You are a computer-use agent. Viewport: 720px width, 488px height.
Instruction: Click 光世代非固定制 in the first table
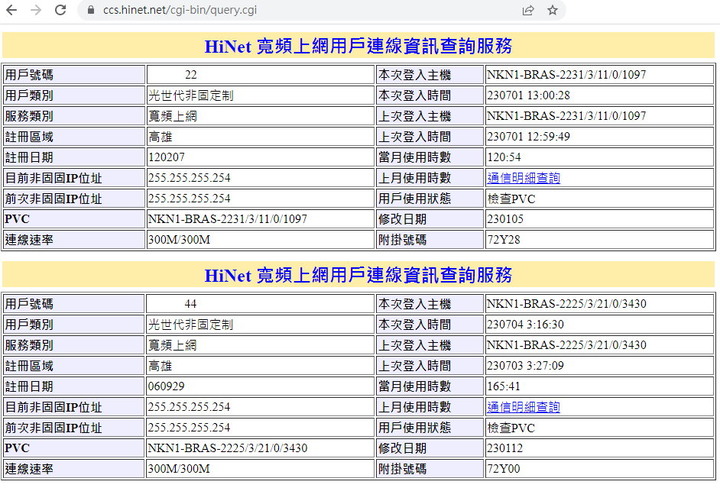[191, 95]
